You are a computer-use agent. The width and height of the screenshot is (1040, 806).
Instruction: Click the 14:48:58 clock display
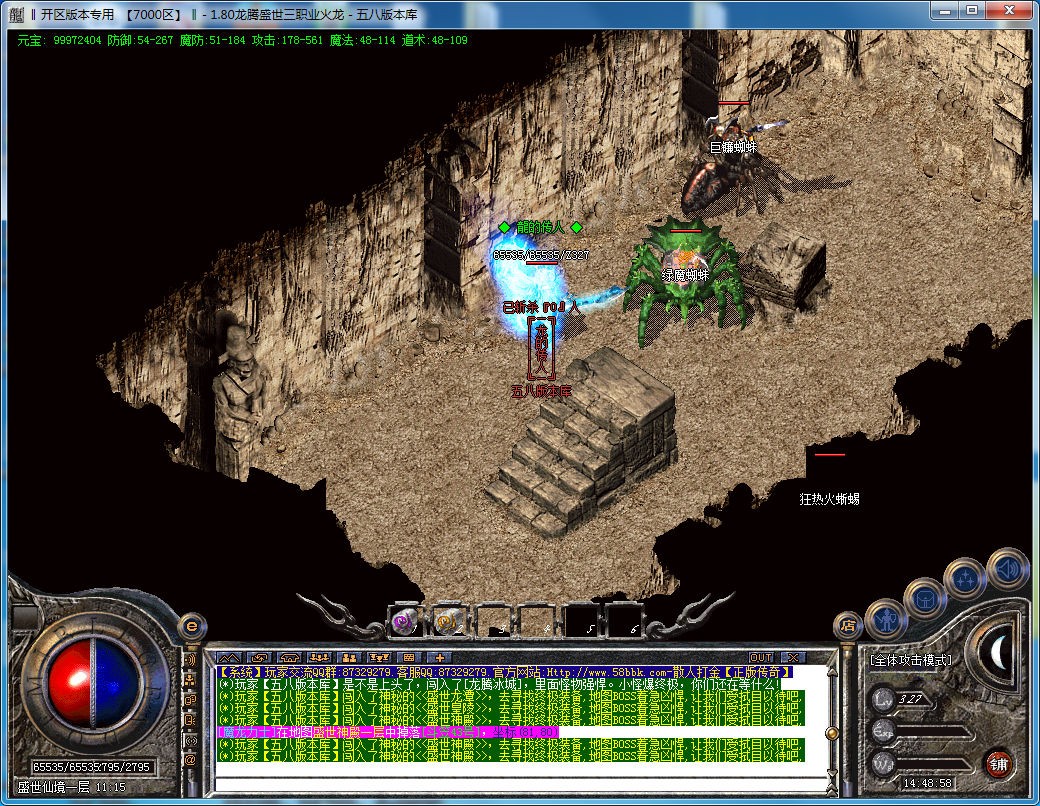click(x=928, y=783)
